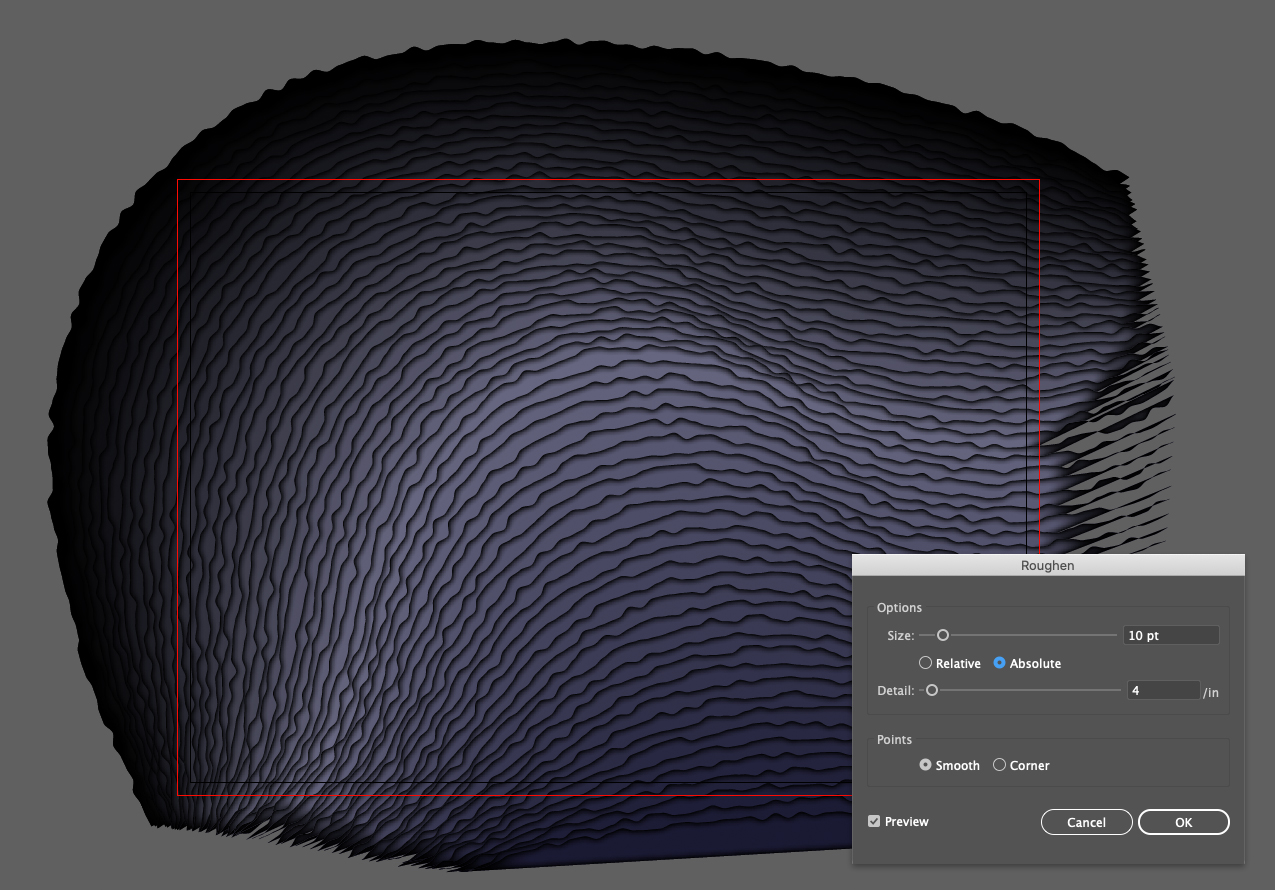Screen dimensions: 1275x890
Task: Click the Options section label
Action: pyautogui.click(x=899, y=607)
